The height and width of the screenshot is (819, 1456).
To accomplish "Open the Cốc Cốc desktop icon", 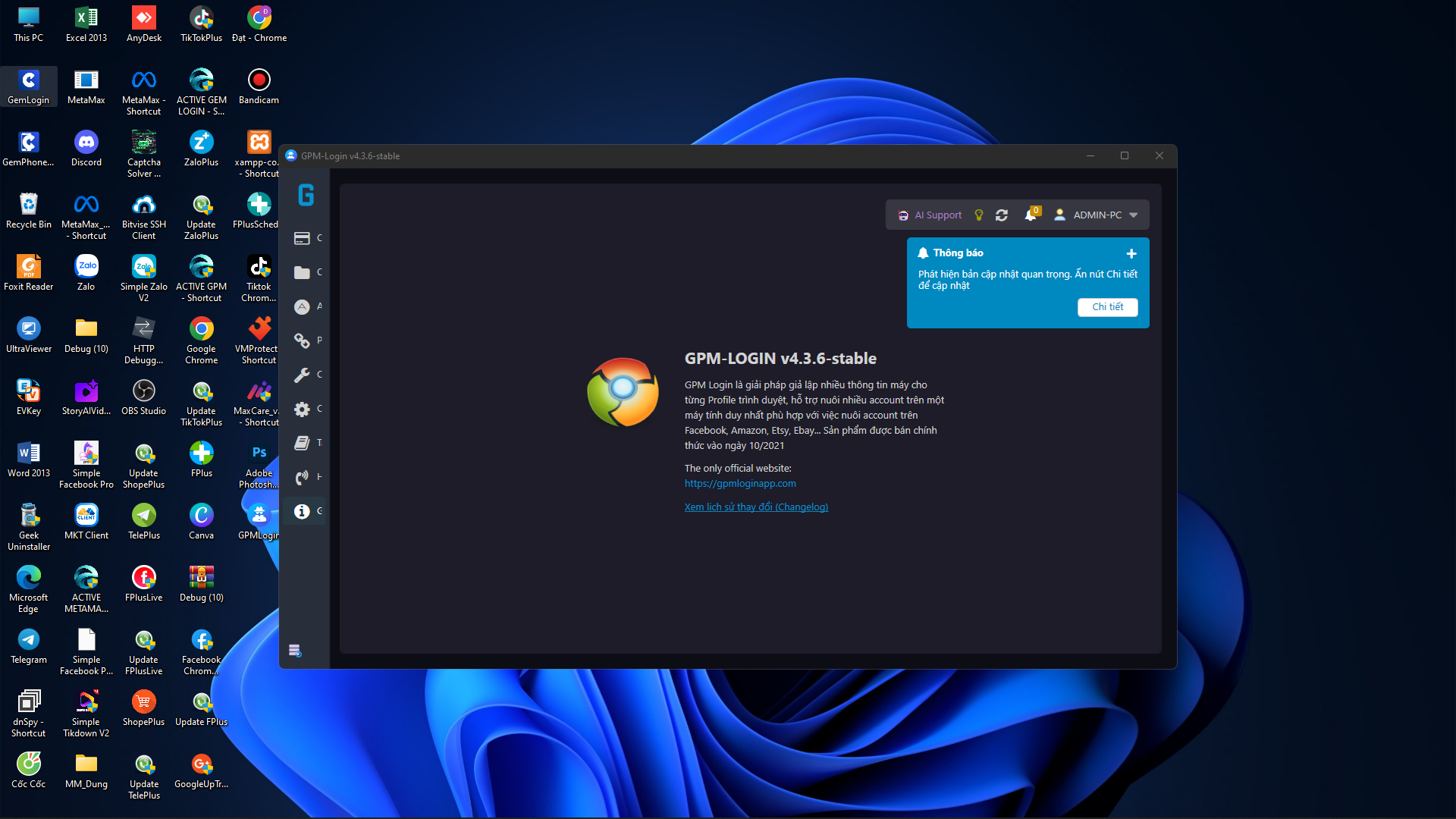I will coord(29,770).
